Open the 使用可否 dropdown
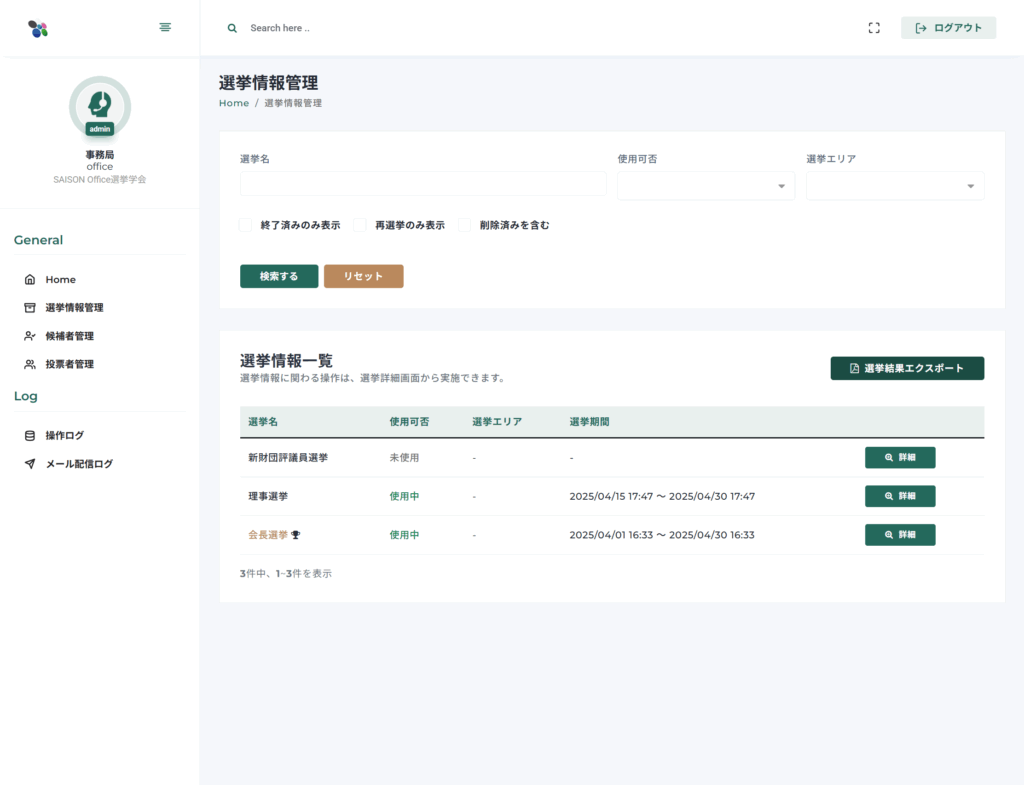Viewport: 1024px width, 785px height. click(706, 186)
